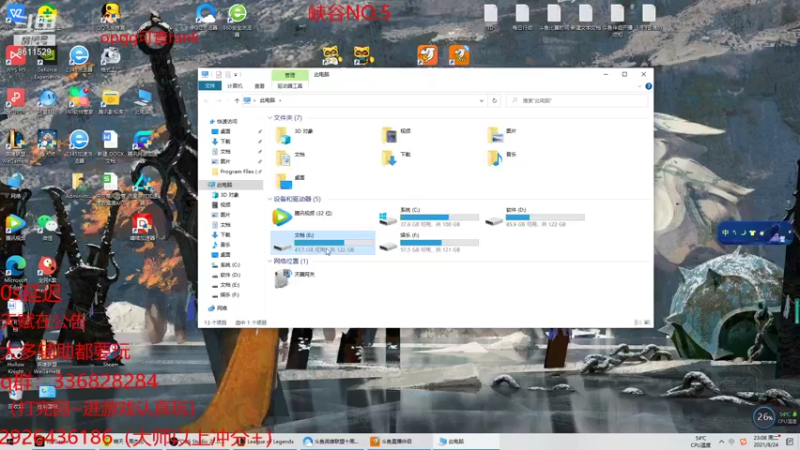Image resolution: width=800 pixels, height=450 pixels.
Task: Open the notification center icon
Action: tap(790, 442)
